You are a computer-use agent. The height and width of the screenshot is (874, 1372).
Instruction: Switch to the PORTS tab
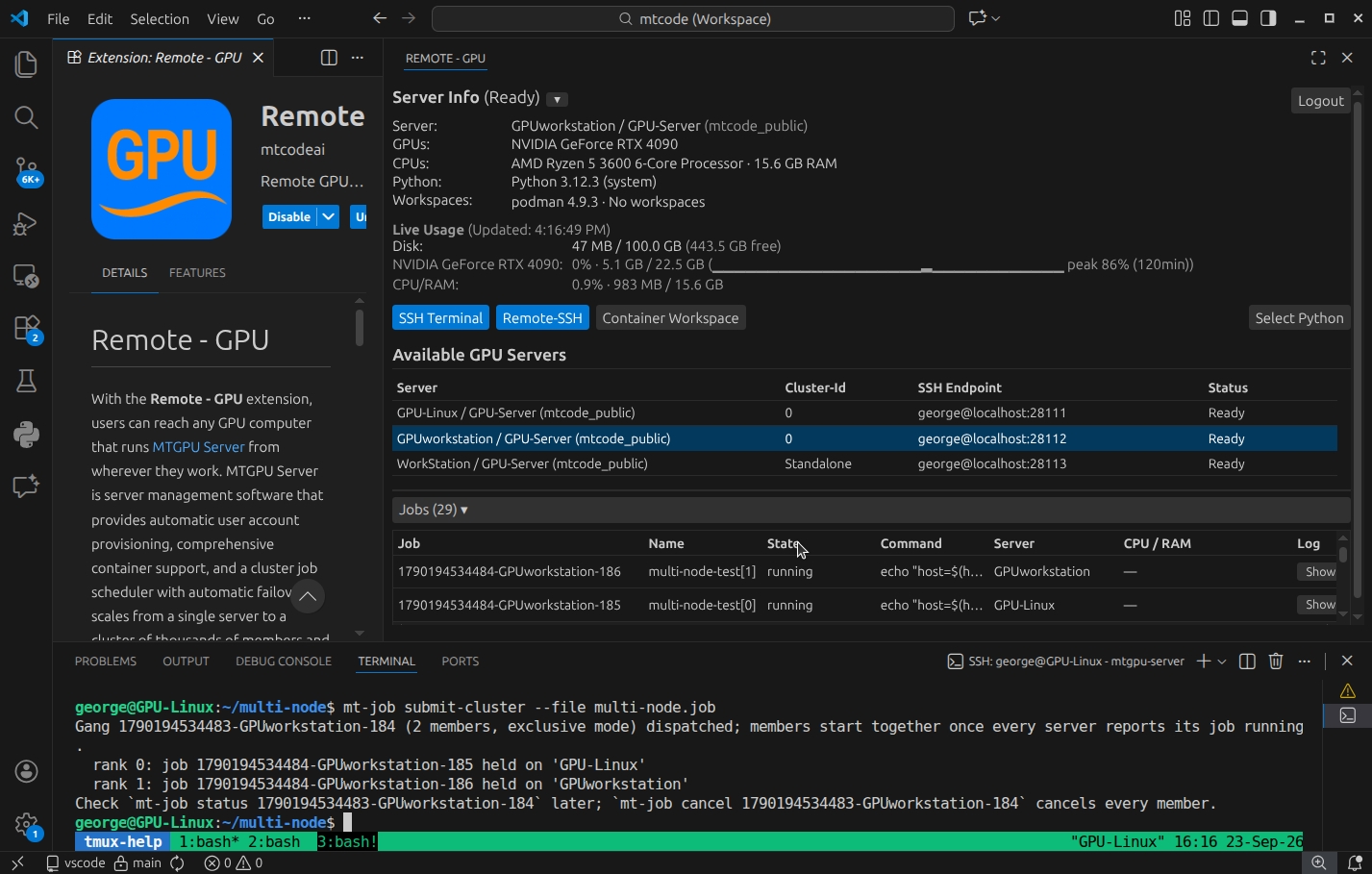tap(460, 662)
